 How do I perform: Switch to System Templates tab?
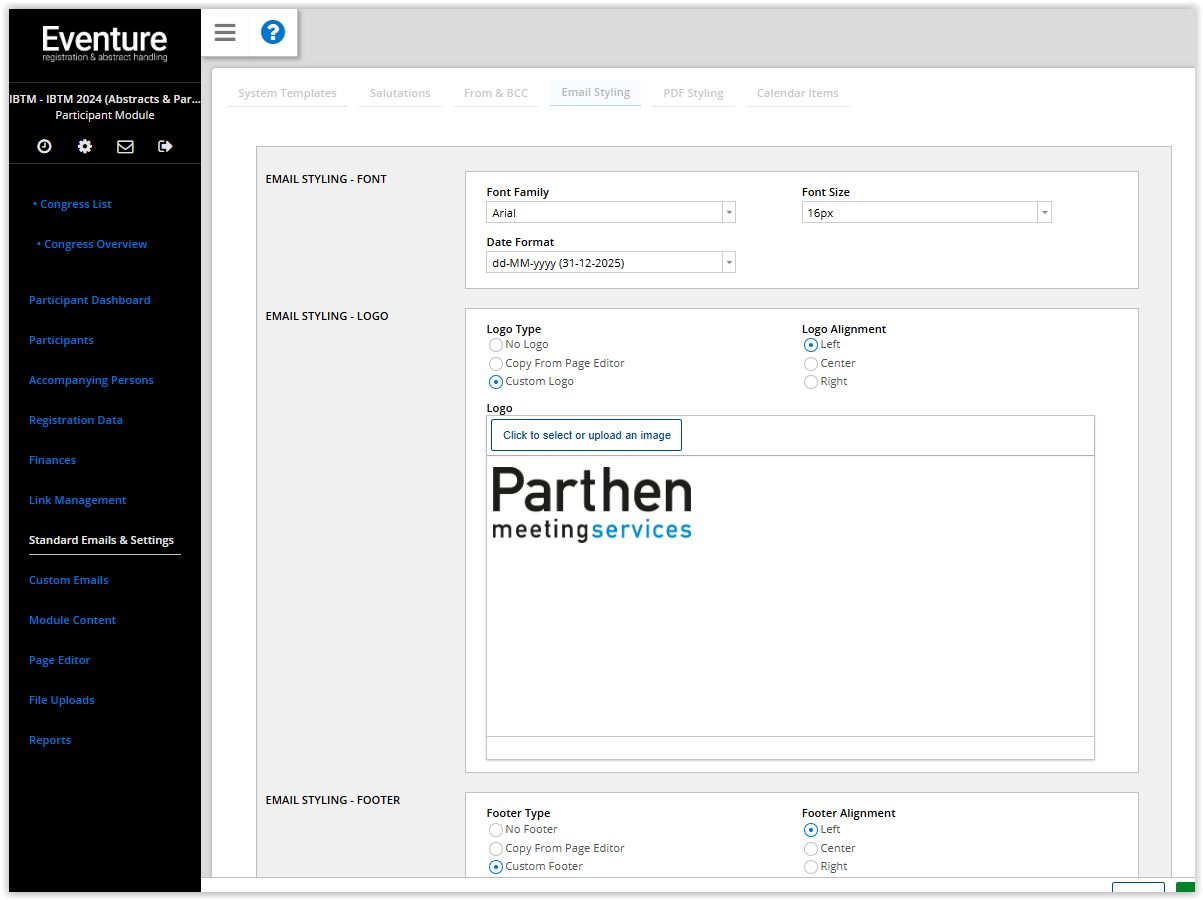pyautogui.click(x=287, y=93)
